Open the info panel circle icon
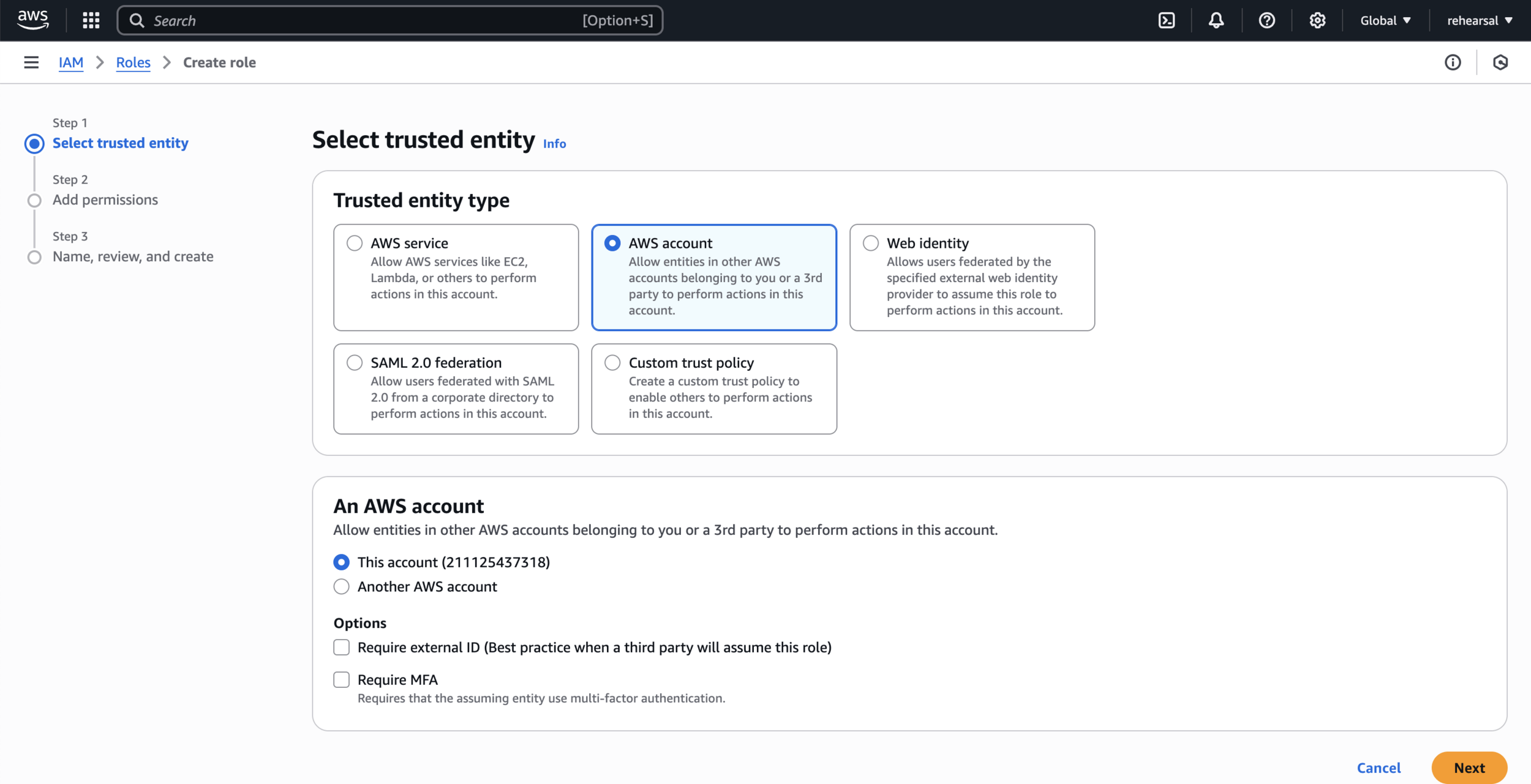Viewport: 1531px width, 784px height. click(x=1453, y=62)
